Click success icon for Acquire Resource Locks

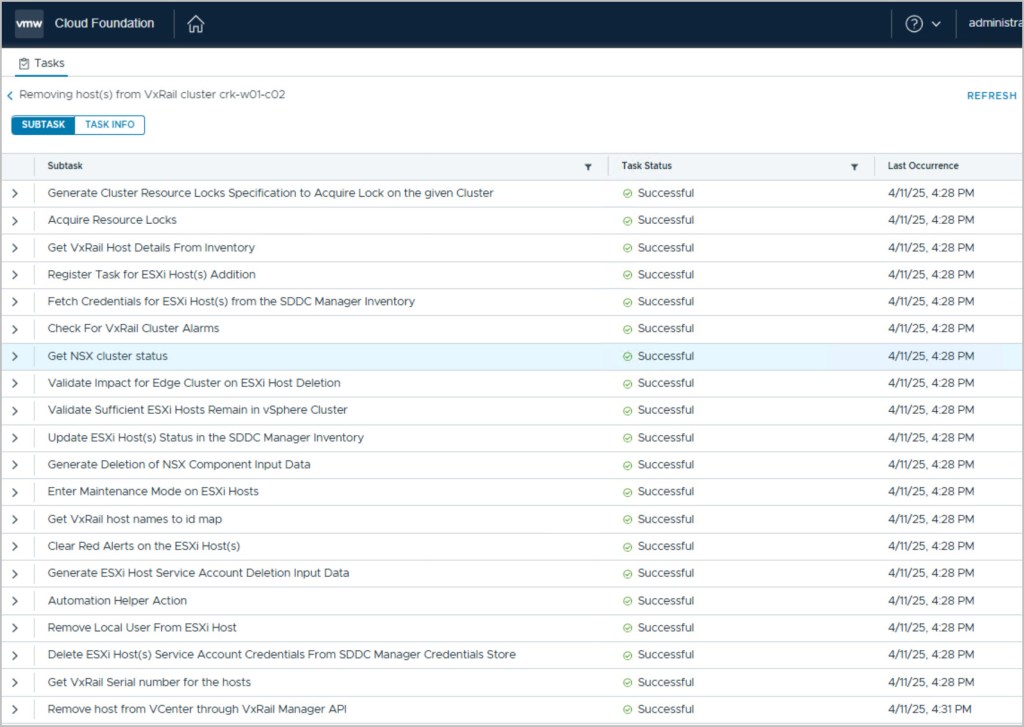627,220
